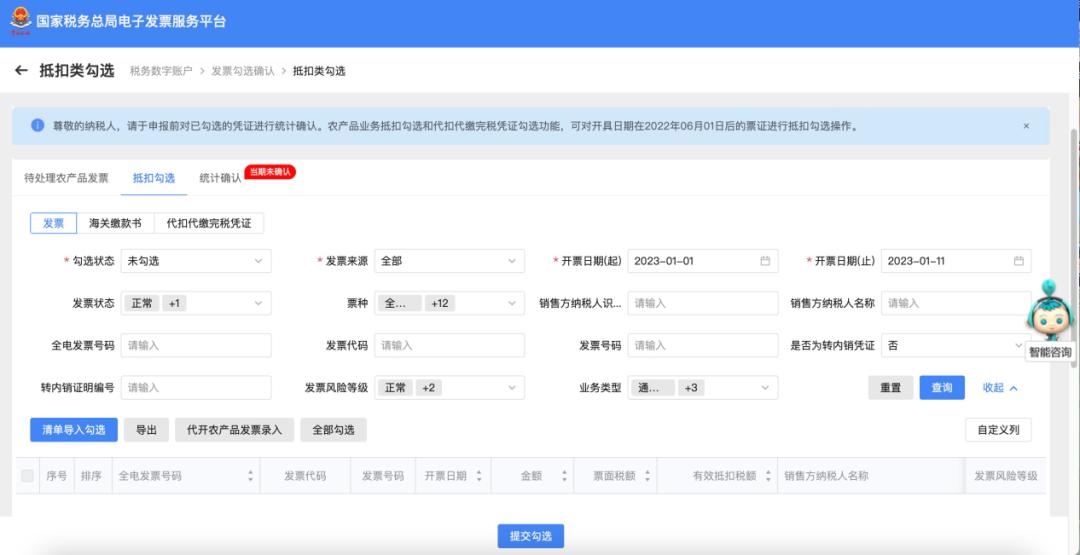1080x555 pixels.
Task: Switch to the 统计确认 tab
Action: (x=220, y=178)
